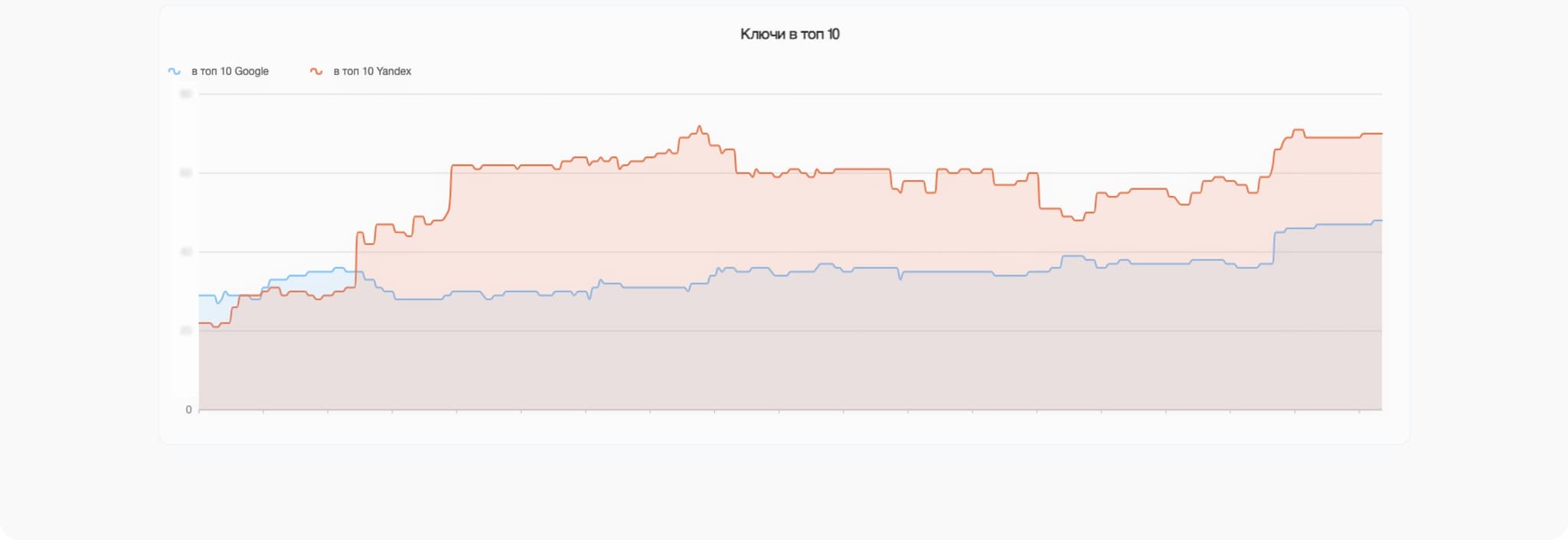Click the blue wave icon for Google
The width and height of the screenshot is (1568, 540).
click(x=175, y=71)
